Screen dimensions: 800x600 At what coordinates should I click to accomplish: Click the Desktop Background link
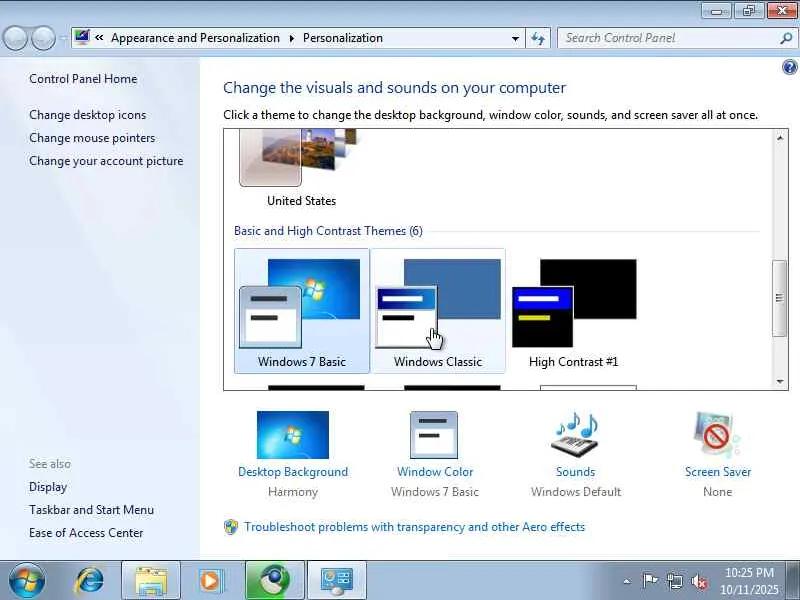[293, 472]
